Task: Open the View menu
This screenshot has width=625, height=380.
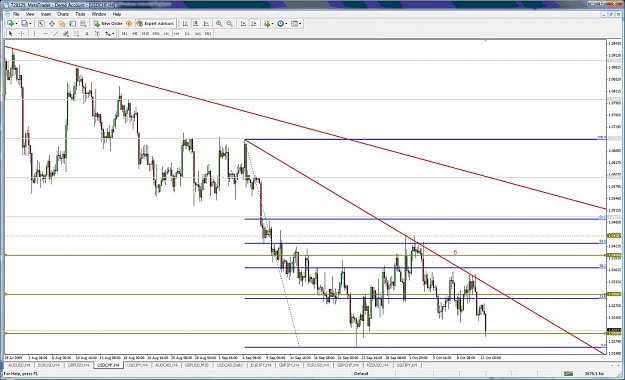Action: [30, 14]
